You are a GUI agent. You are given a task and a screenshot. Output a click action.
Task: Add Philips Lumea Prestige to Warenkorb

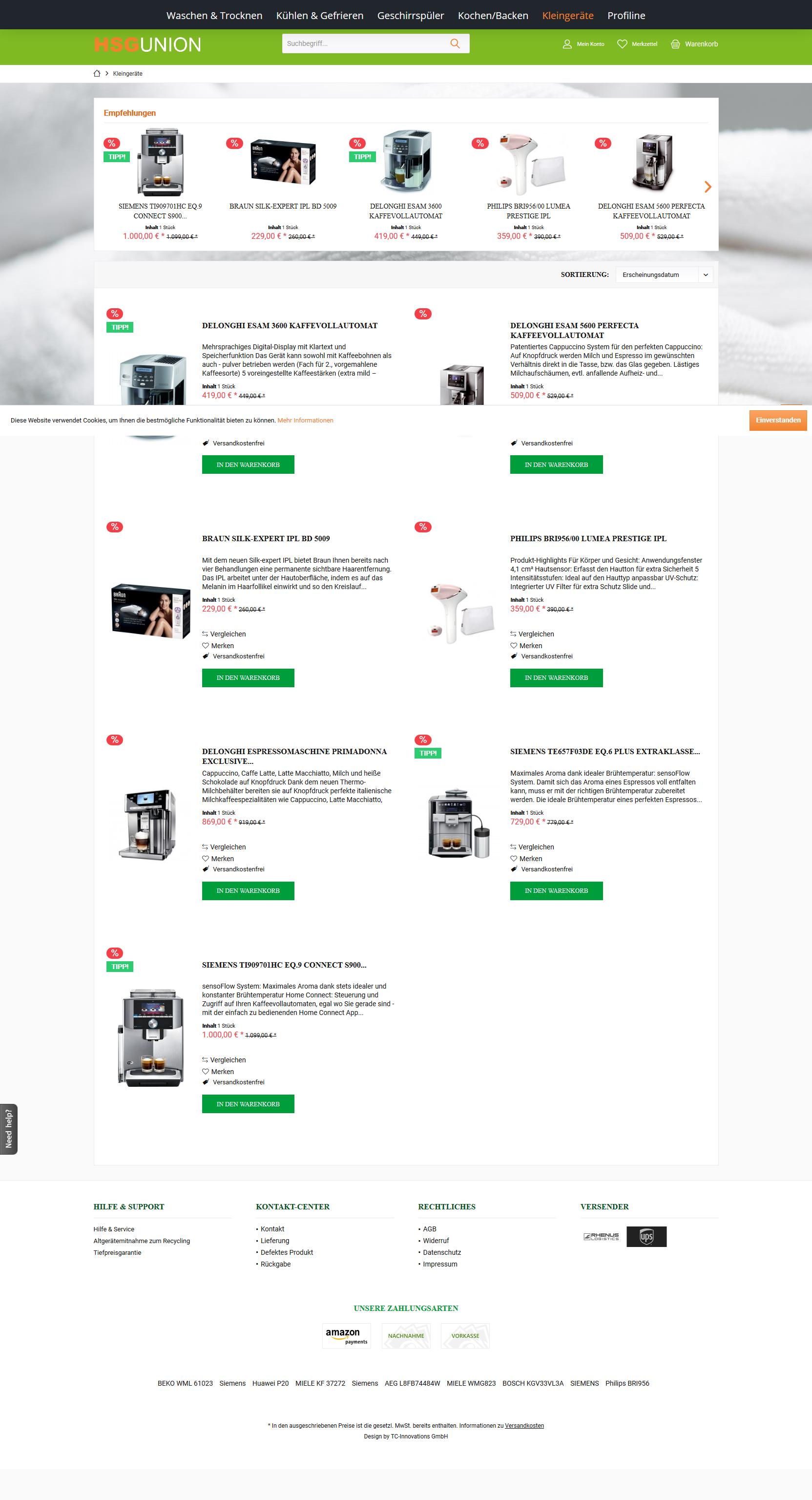point(557,678)
